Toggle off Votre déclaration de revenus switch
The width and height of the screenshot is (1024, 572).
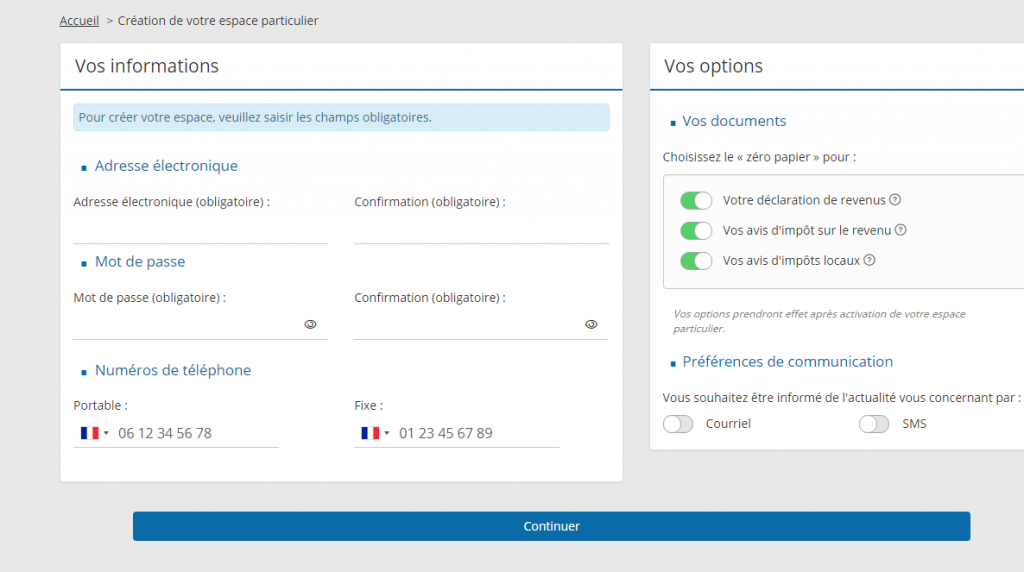click(x=696, y=200)
